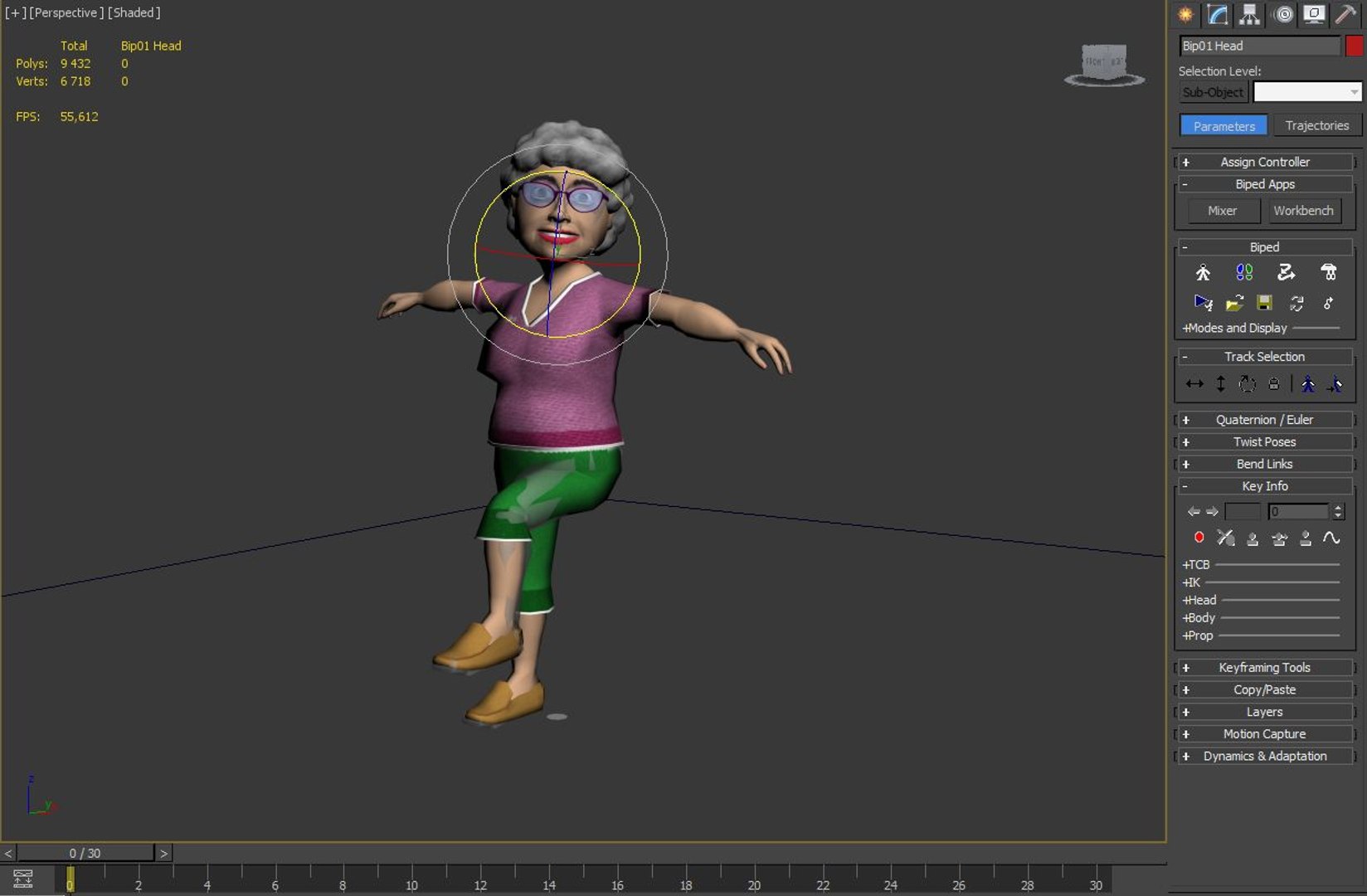
Task: Go to previous key arrow in Key Info
Action: [x=1194, y=511]
